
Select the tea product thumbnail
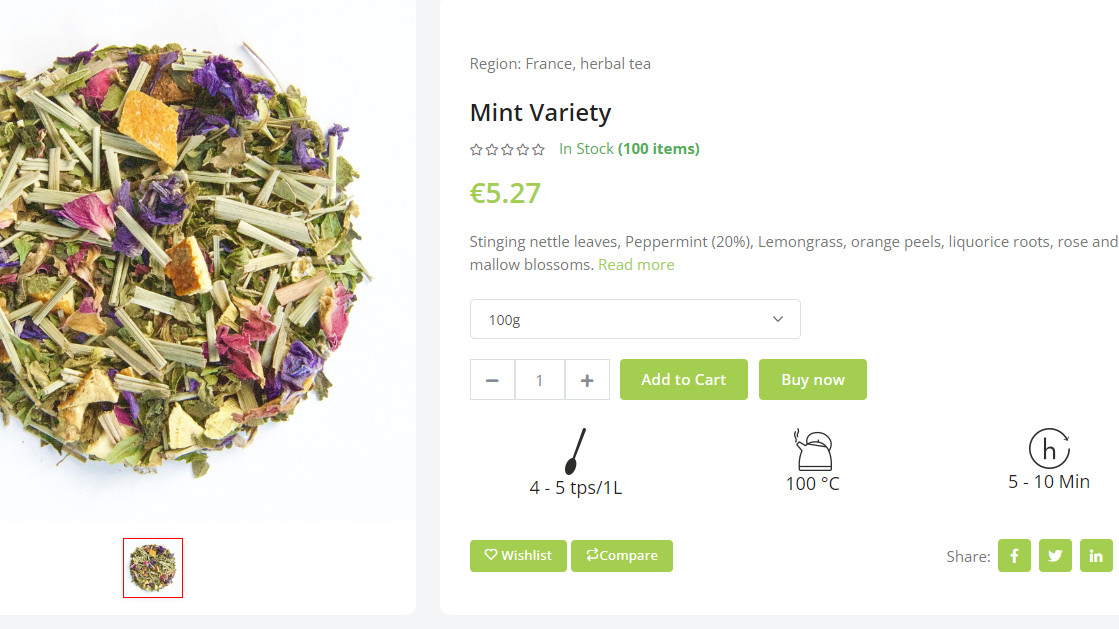click(x=153, y=568)
